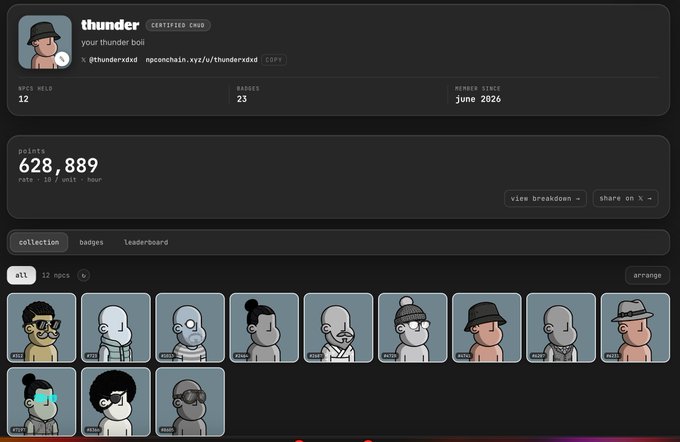The width and height of the screenshot is (680, 442).
Task: Click the 'your thunder boii' bio text
Action: coord(113,42)
